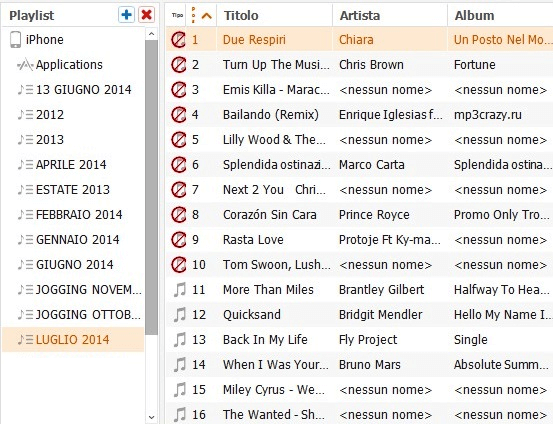This screenshot has width=553, height=424.
Task: Delete playlist with red X icon
Action: point(146,15)
